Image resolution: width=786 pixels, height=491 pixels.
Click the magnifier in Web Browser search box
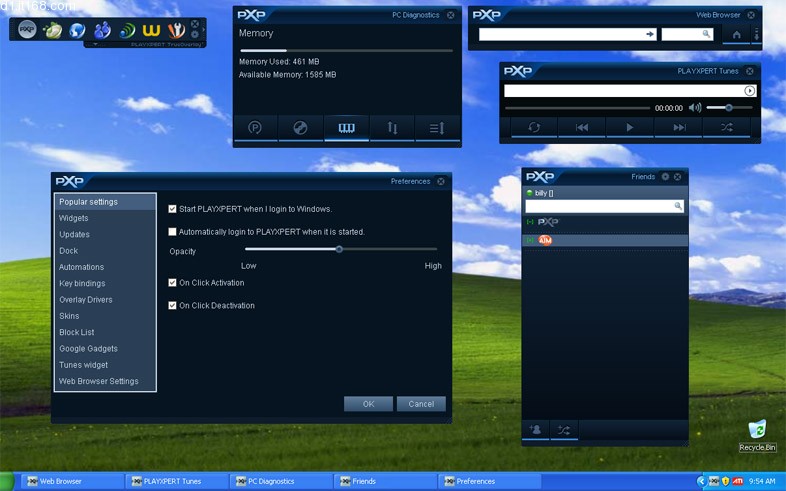(x=706, y=34)
